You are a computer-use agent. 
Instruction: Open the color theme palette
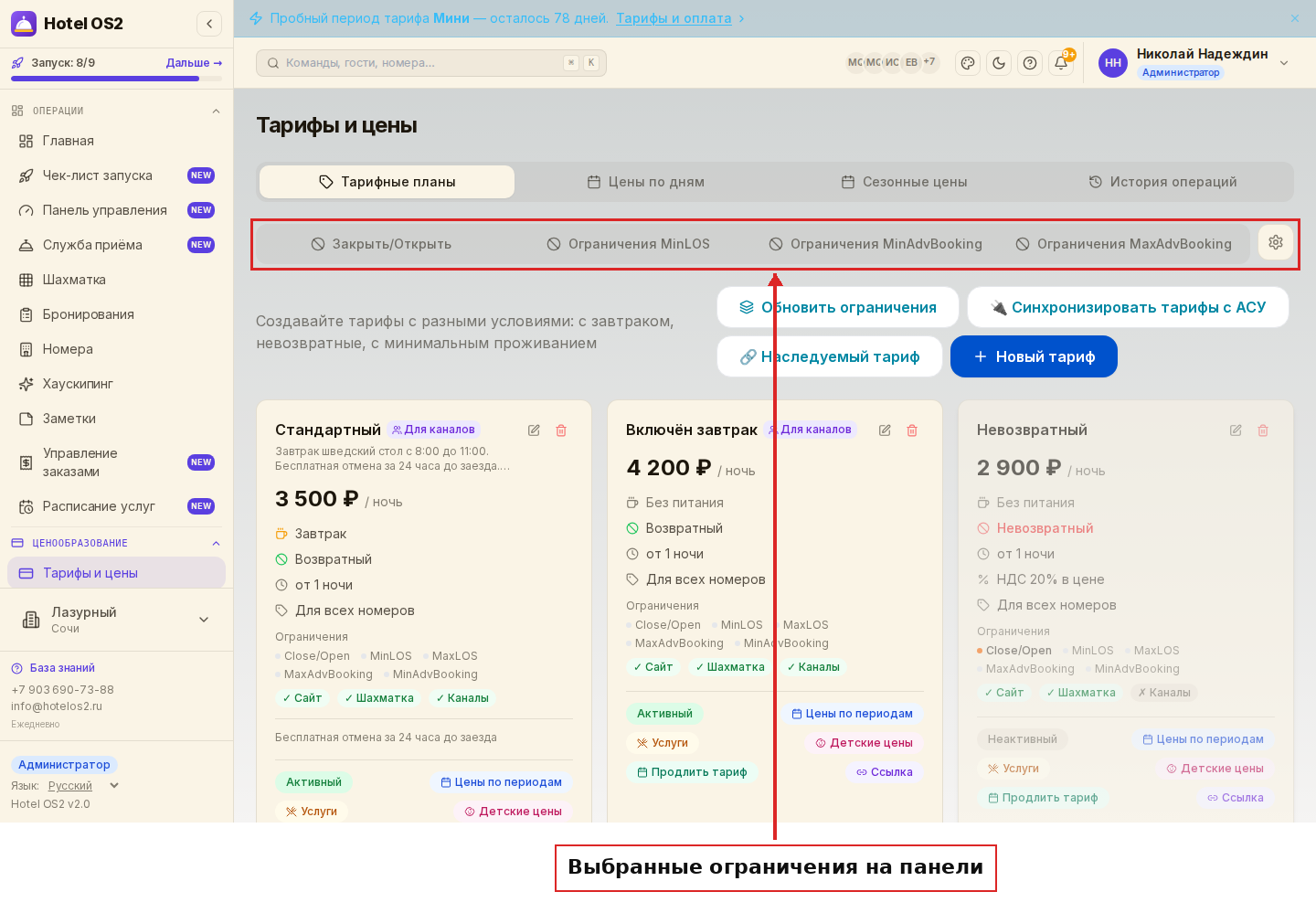coord(968,63)
